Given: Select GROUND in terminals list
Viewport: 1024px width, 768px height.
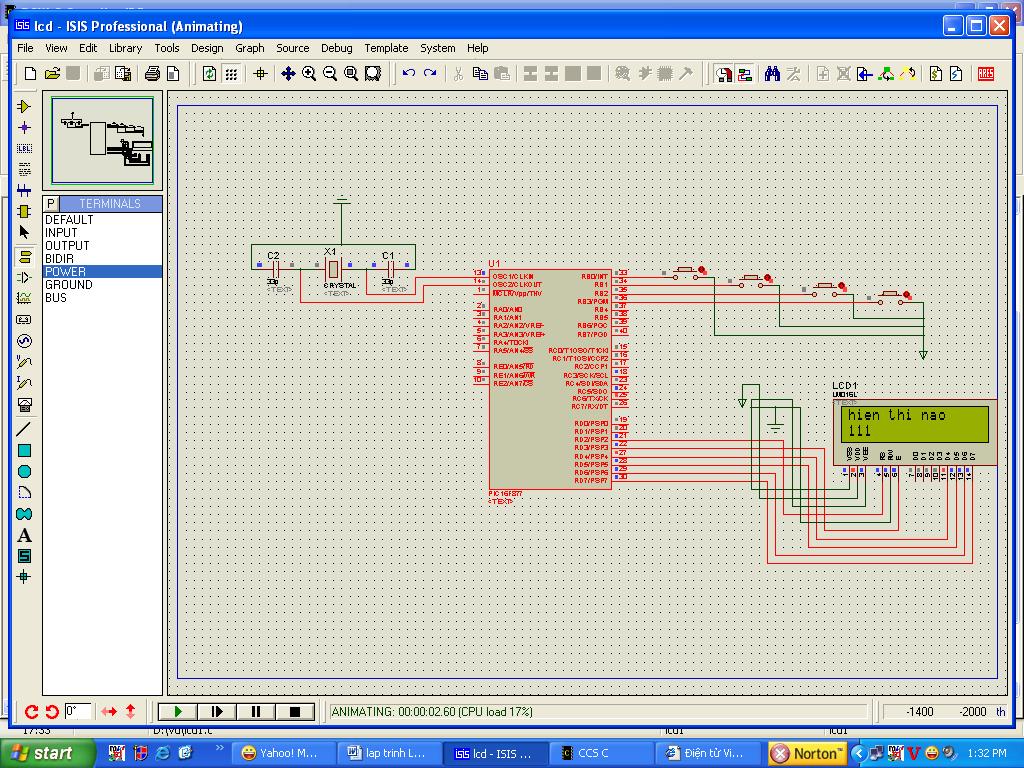Looking at the screenshot, I should click(69, 285).
